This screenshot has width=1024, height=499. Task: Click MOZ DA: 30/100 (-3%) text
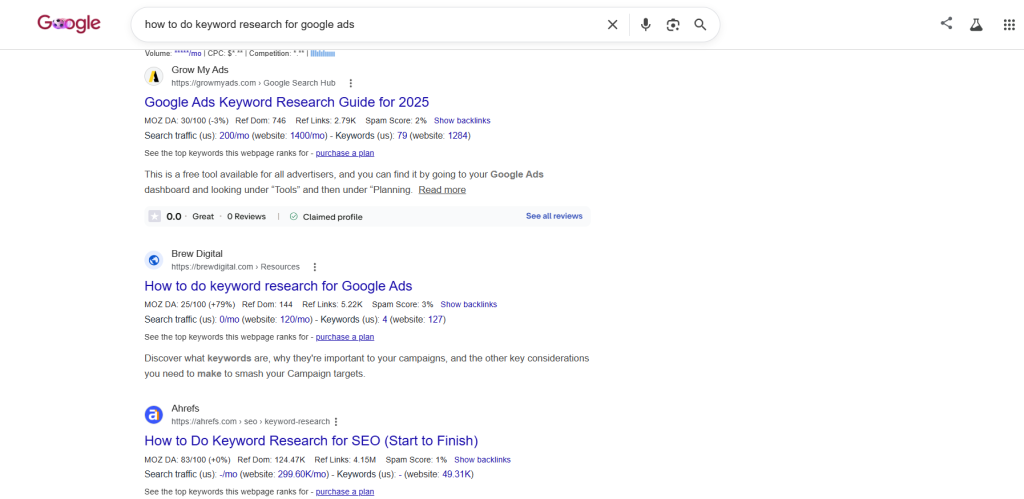(x=186, y=121)
